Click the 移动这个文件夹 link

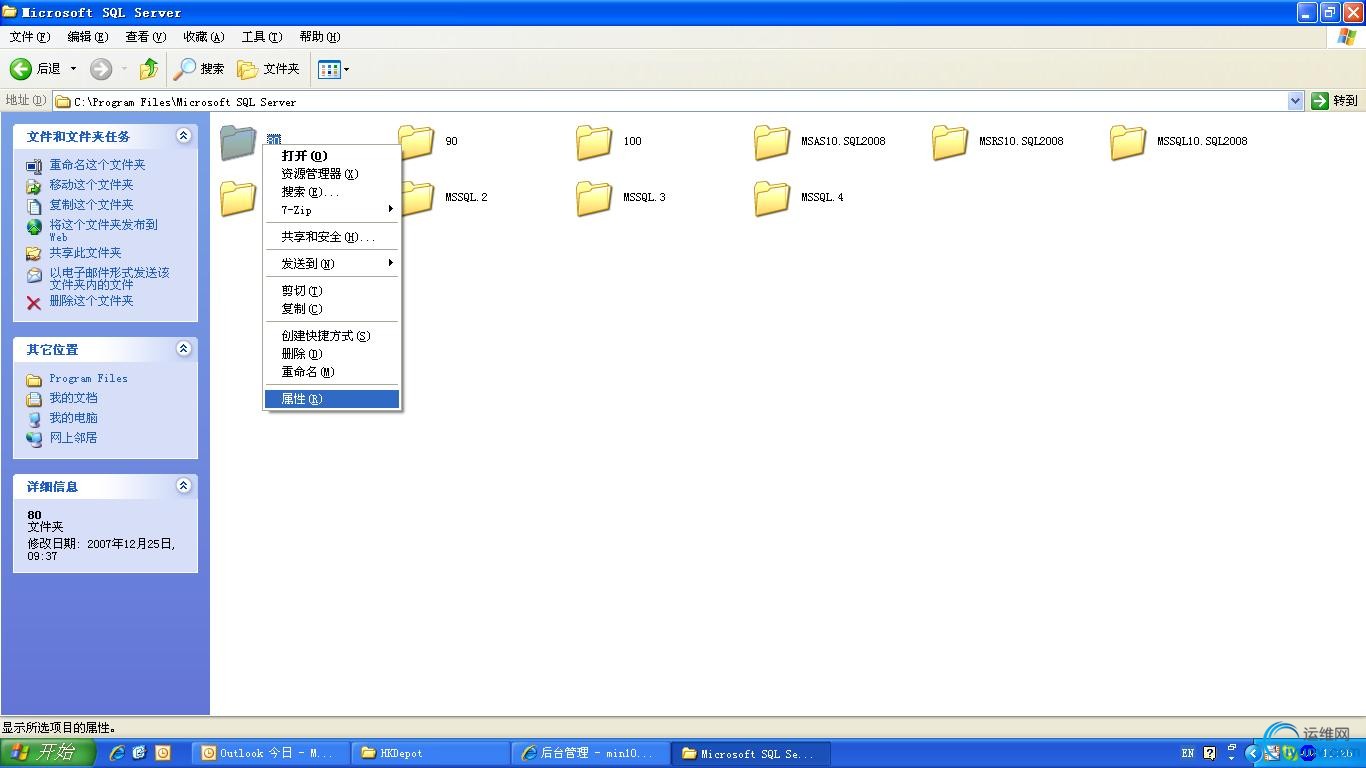pos(91,185)
